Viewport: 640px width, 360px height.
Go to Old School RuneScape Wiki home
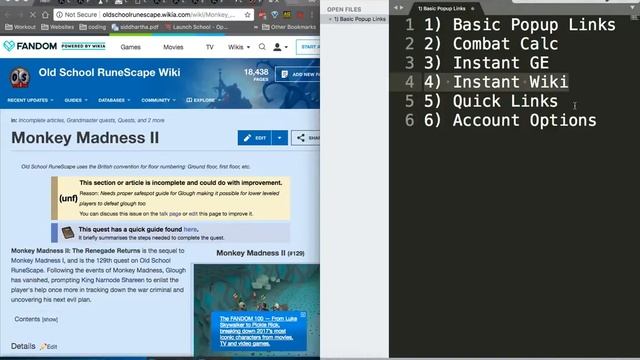tap(109, 73)
